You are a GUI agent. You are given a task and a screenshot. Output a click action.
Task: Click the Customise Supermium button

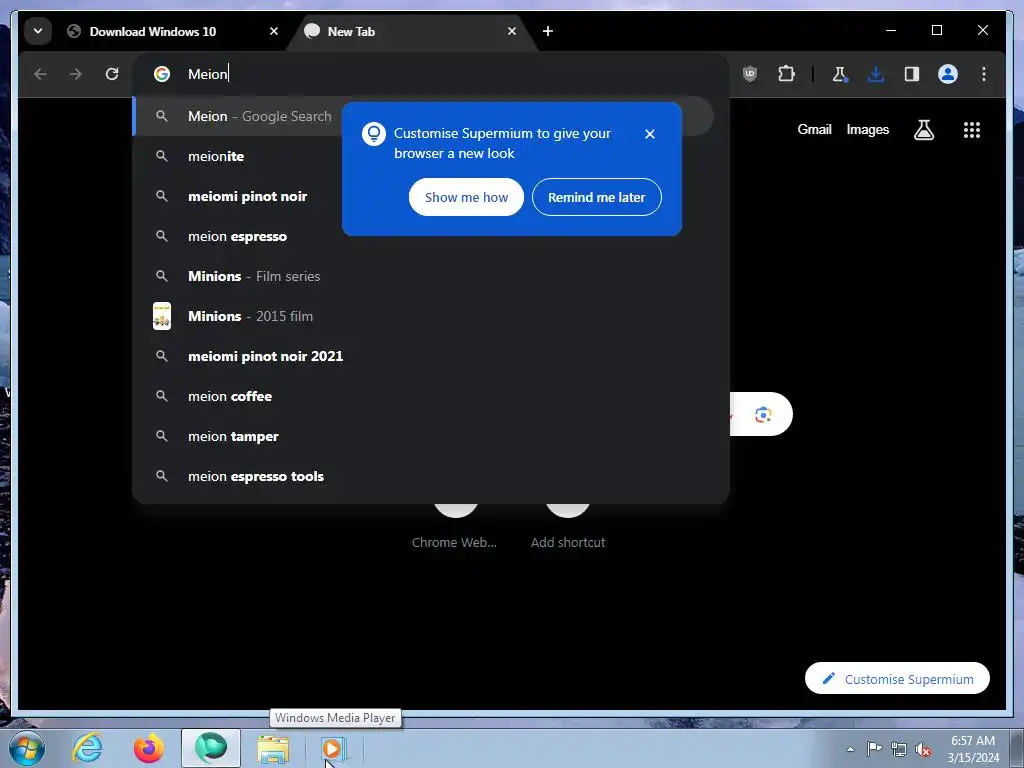pos(897,679)
